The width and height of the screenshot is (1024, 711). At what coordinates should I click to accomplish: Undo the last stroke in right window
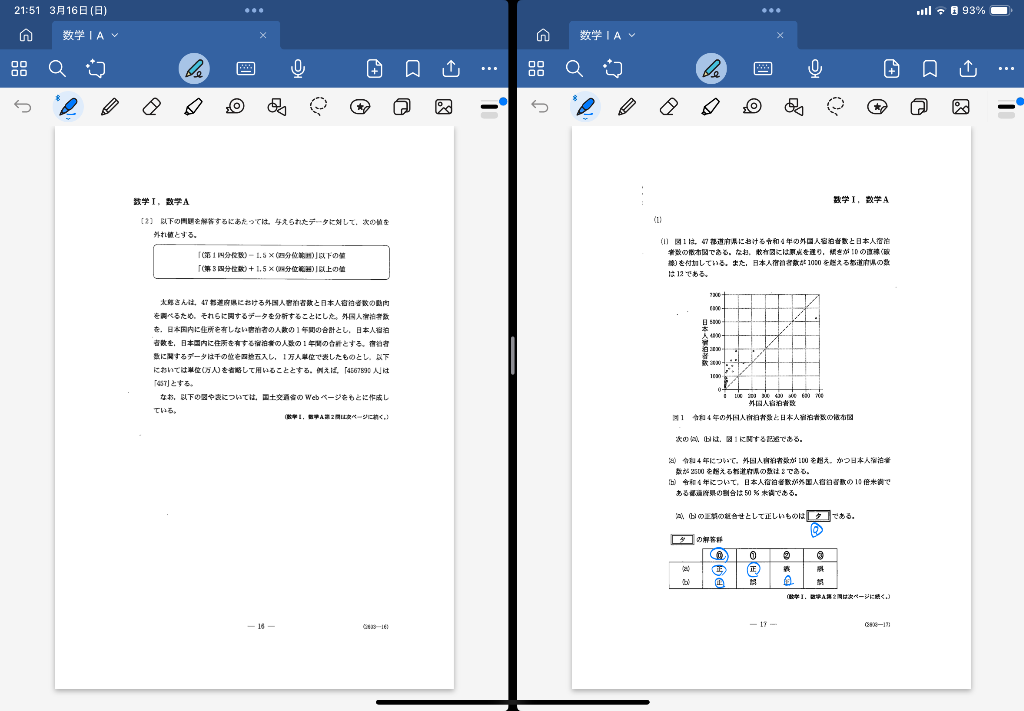[x=540, y=107]
